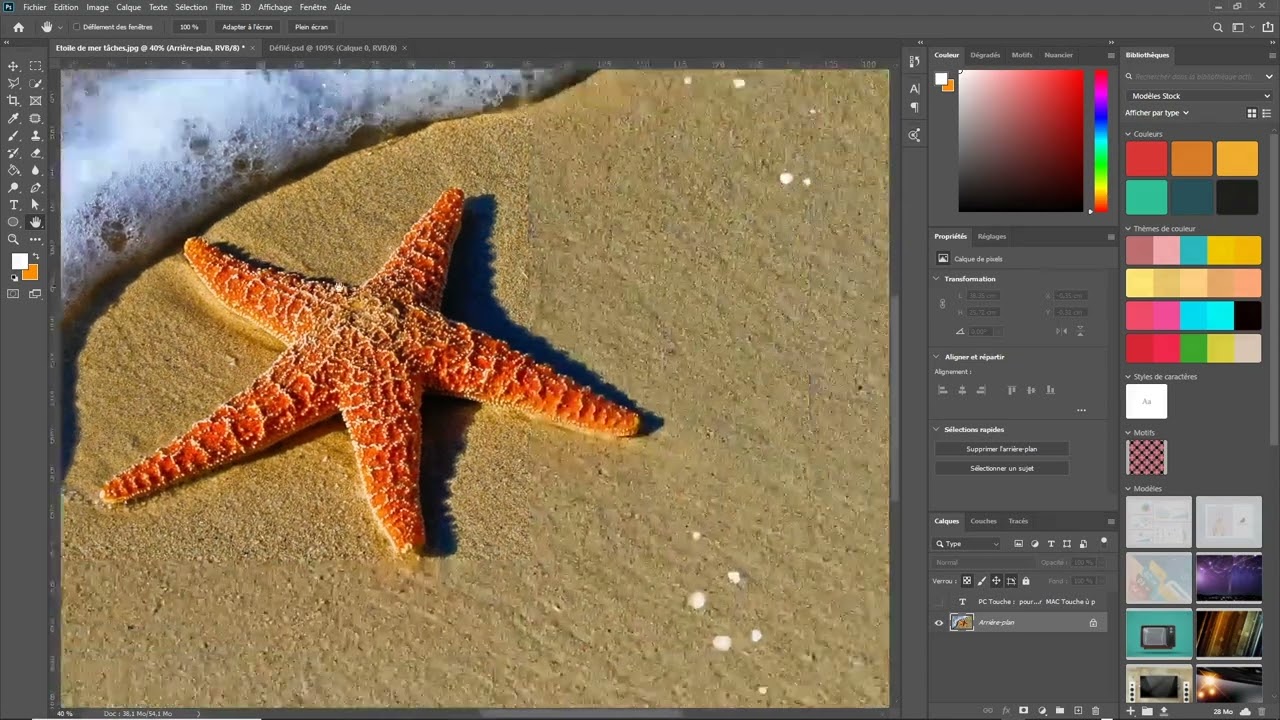Select the Rectangular Marquee tool
The width and height of the screenshot is (1280, 720).
coord(36,66)
